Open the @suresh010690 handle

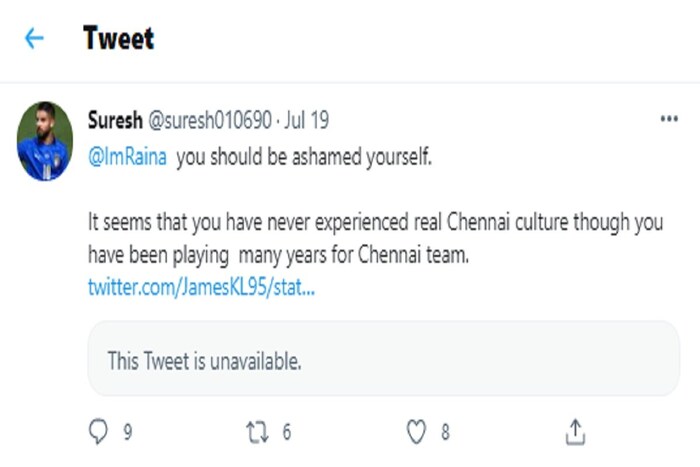click(x=210, y=120)
